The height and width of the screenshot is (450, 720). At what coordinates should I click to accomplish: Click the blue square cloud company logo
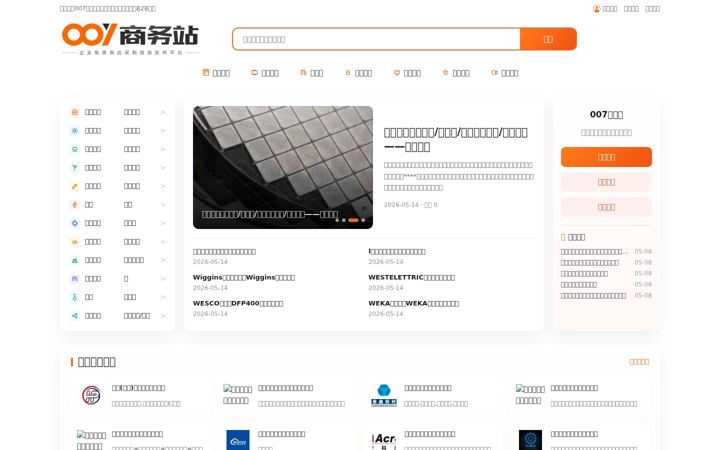click(x=238, y=440)
